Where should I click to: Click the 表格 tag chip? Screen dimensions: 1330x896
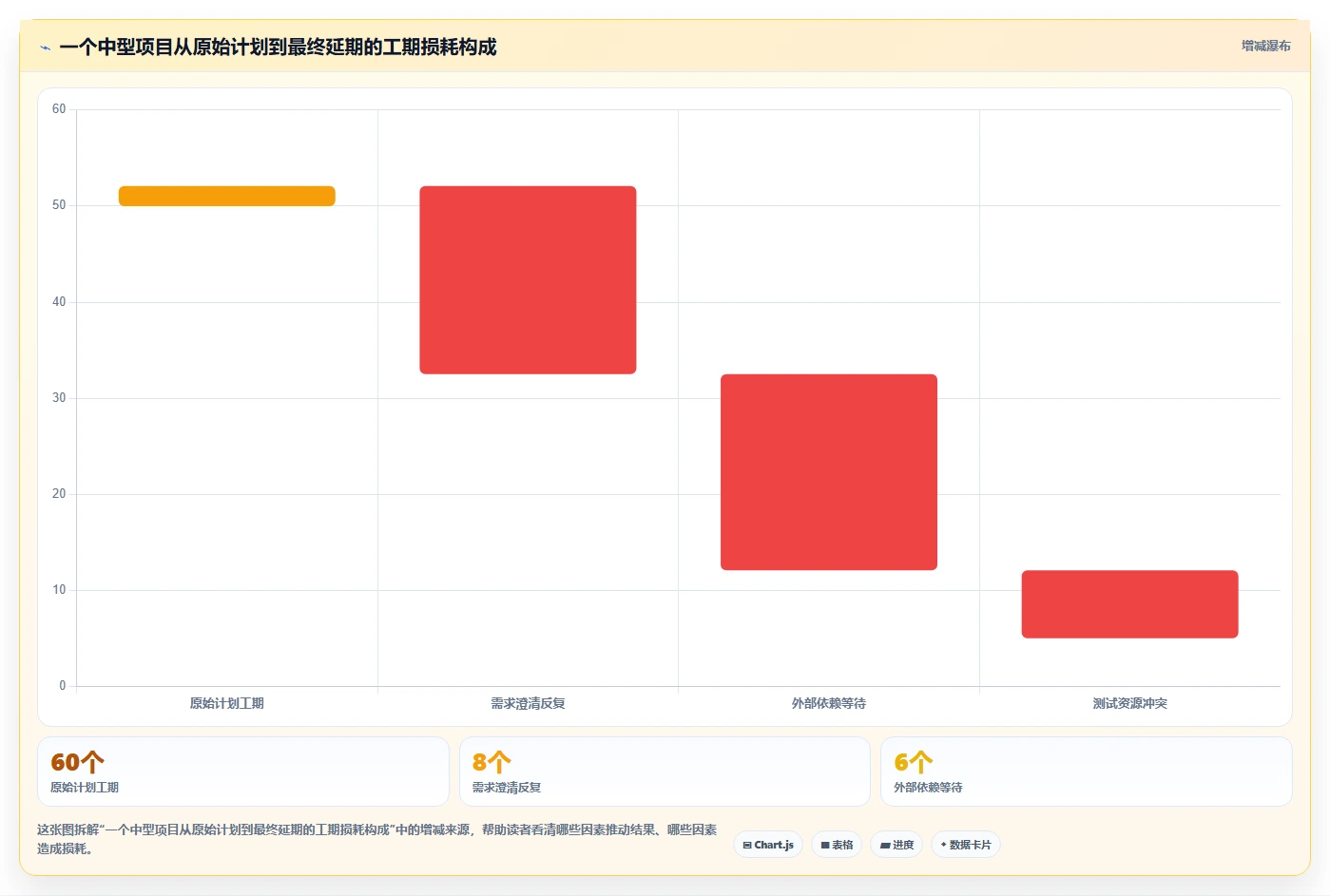837,845
